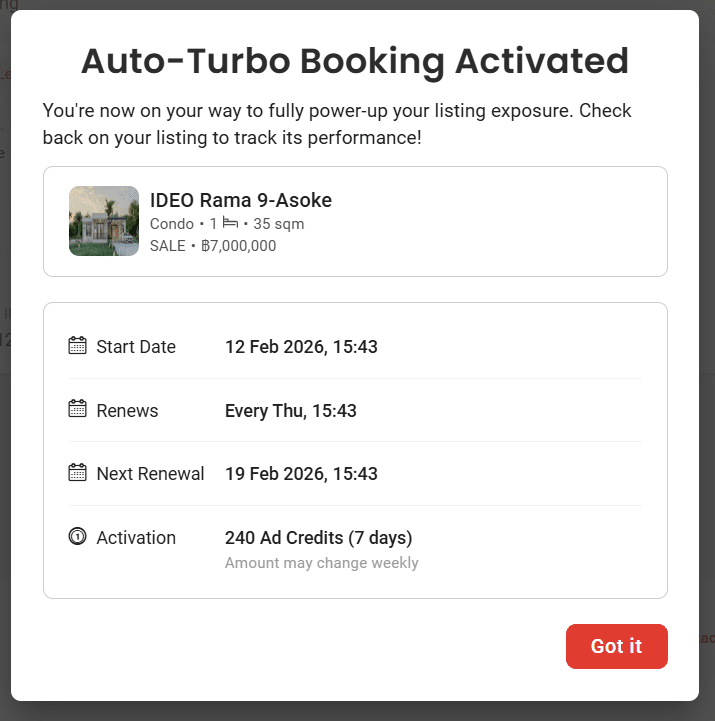Click the Next Renewal calendar icon
This screenshot has width=715, height=721.
[77, 473]
